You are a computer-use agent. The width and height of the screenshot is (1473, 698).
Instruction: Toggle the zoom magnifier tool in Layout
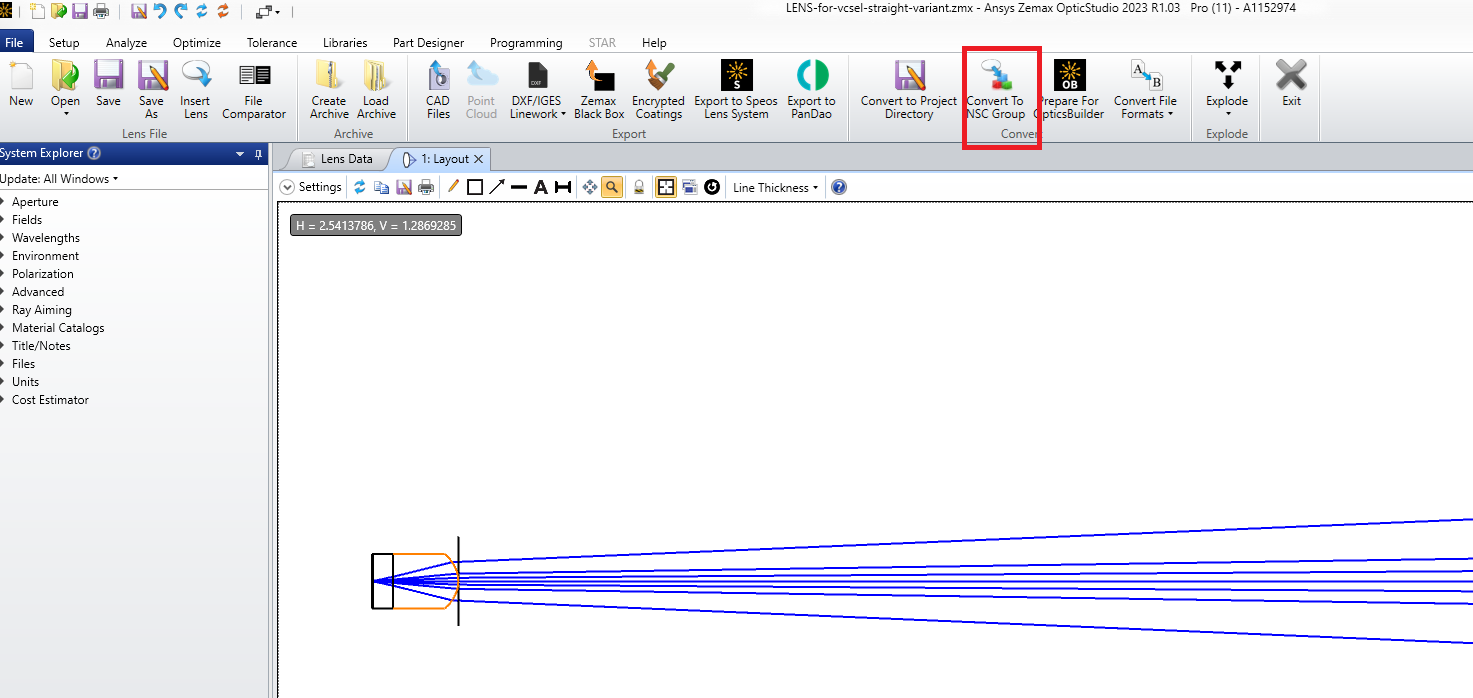[x=612, y=187]
